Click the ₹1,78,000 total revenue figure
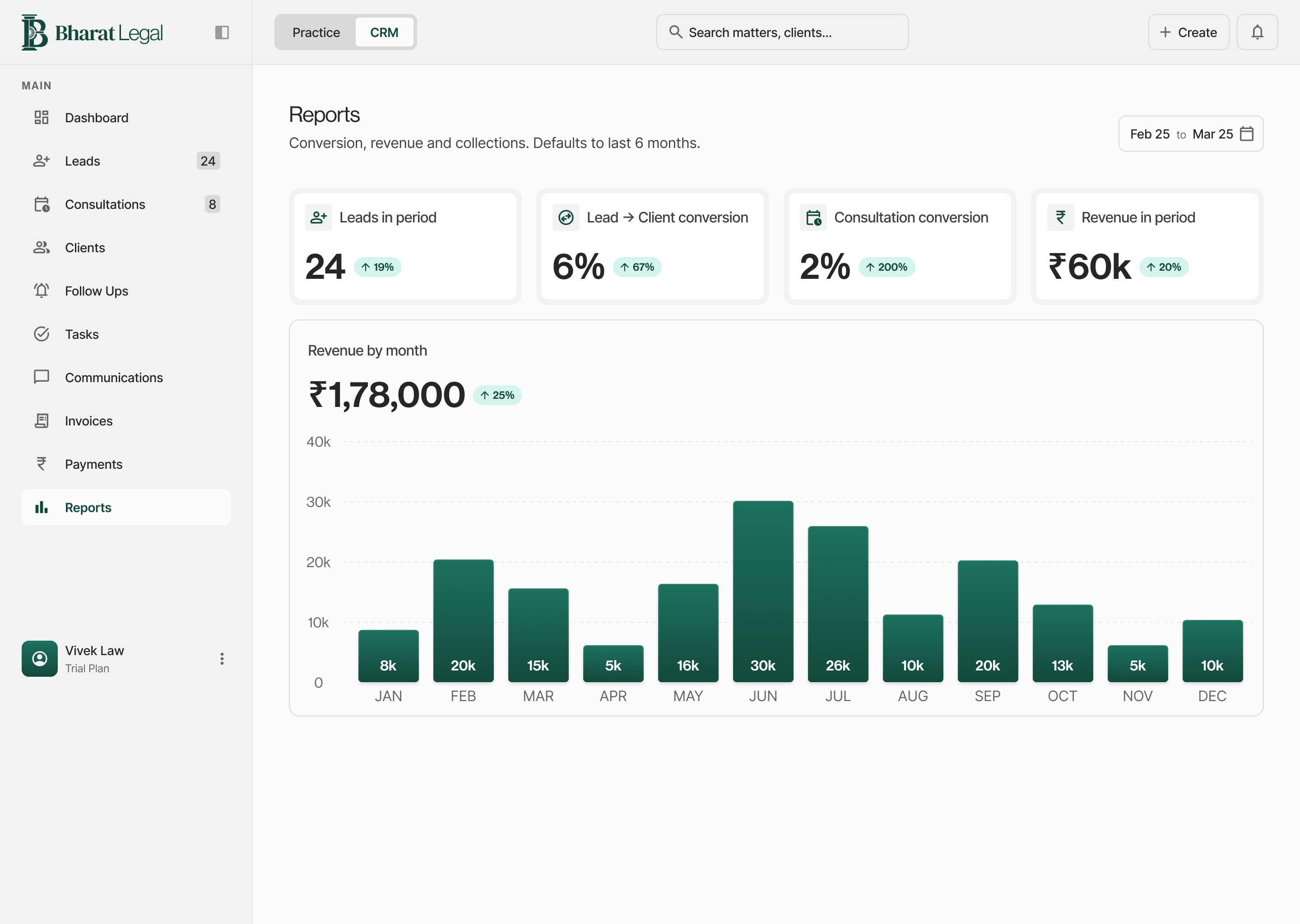The image size is (1300, 924). (x=387, y=395)
